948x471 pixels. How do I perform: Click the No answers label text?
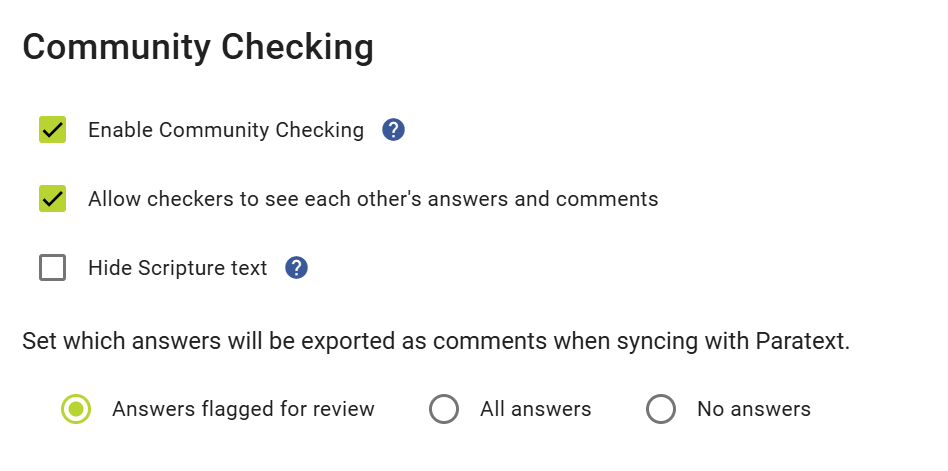(754, 409)
